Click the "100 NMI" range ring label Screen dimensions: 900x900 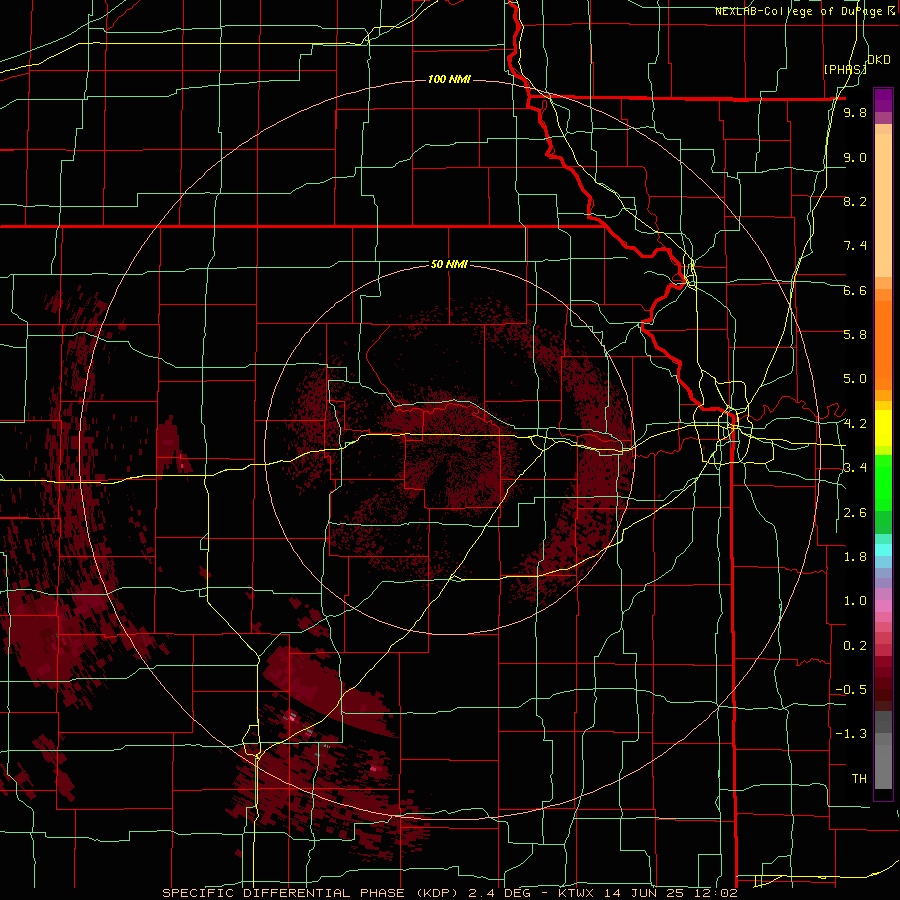[x=449, y=79]
